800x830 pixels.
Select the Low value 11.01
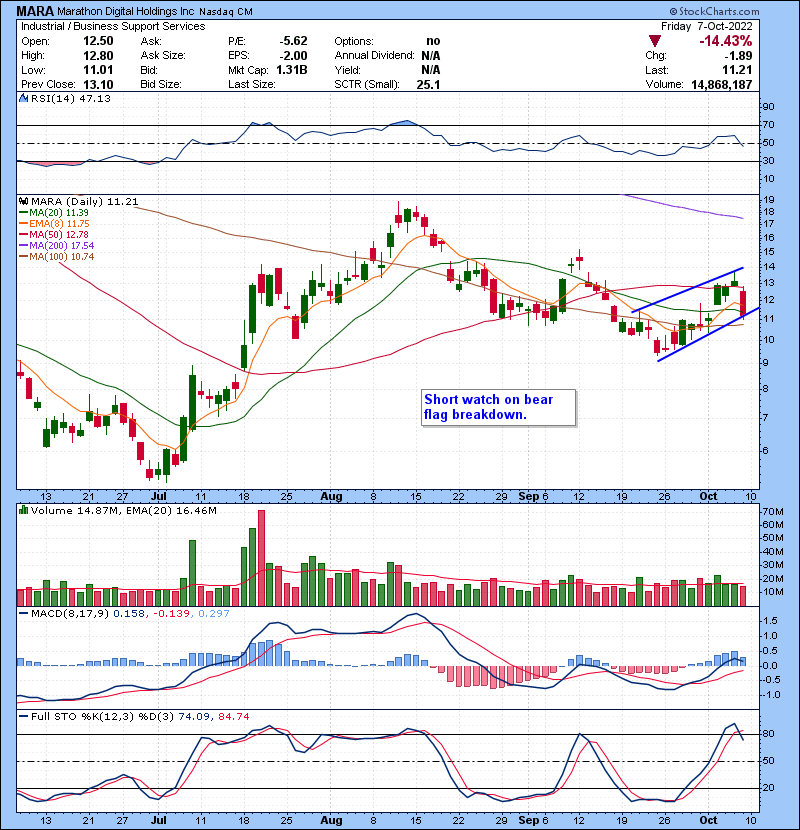pyautogui.click(x=98, y=70)
